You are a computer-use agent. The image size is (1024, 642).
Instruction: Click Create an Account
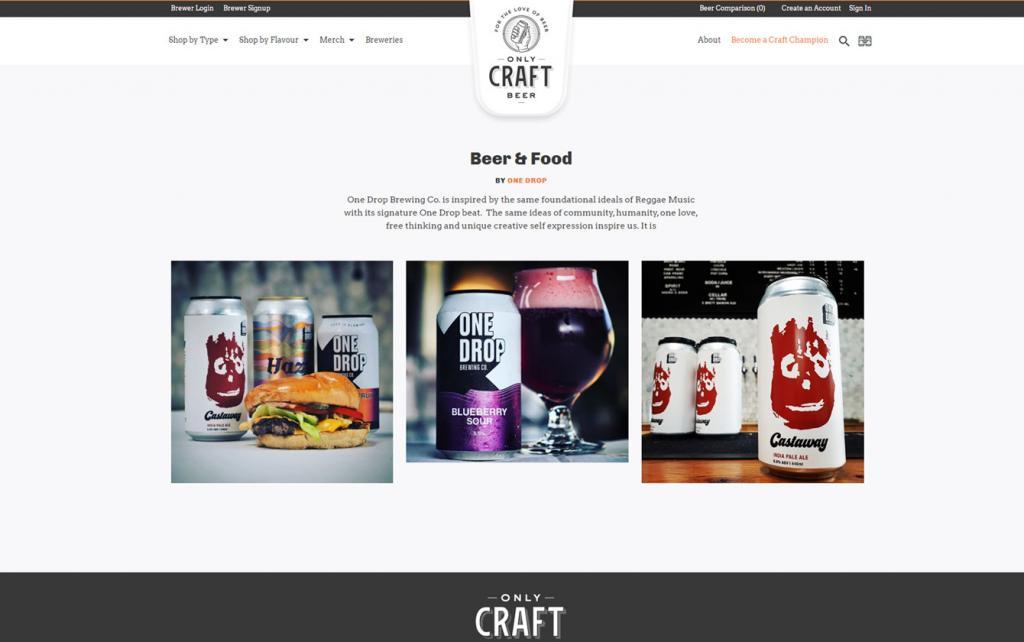[811, 8]
